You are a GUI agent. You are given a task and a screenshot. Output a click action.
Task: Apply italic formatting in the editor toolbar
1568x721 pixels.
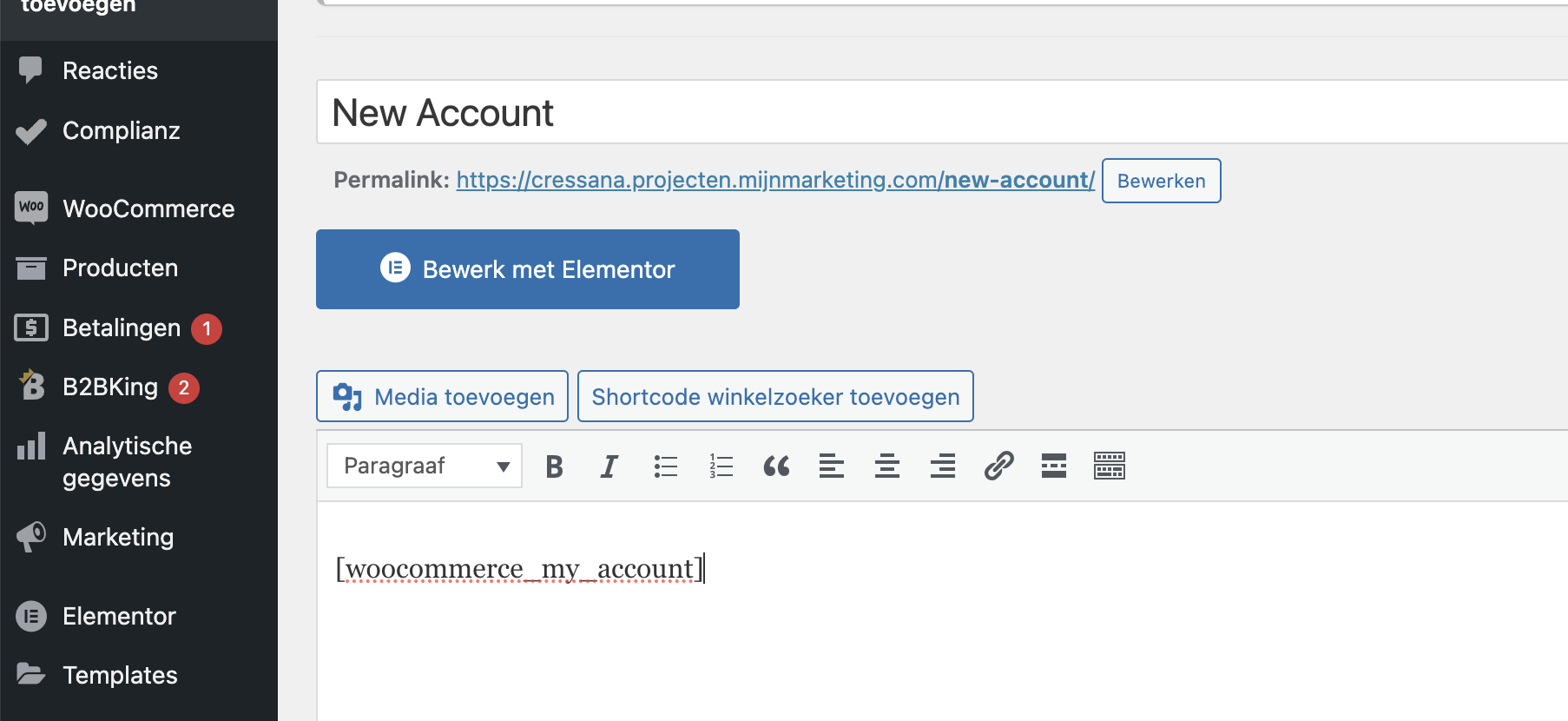tap(609, 466)
